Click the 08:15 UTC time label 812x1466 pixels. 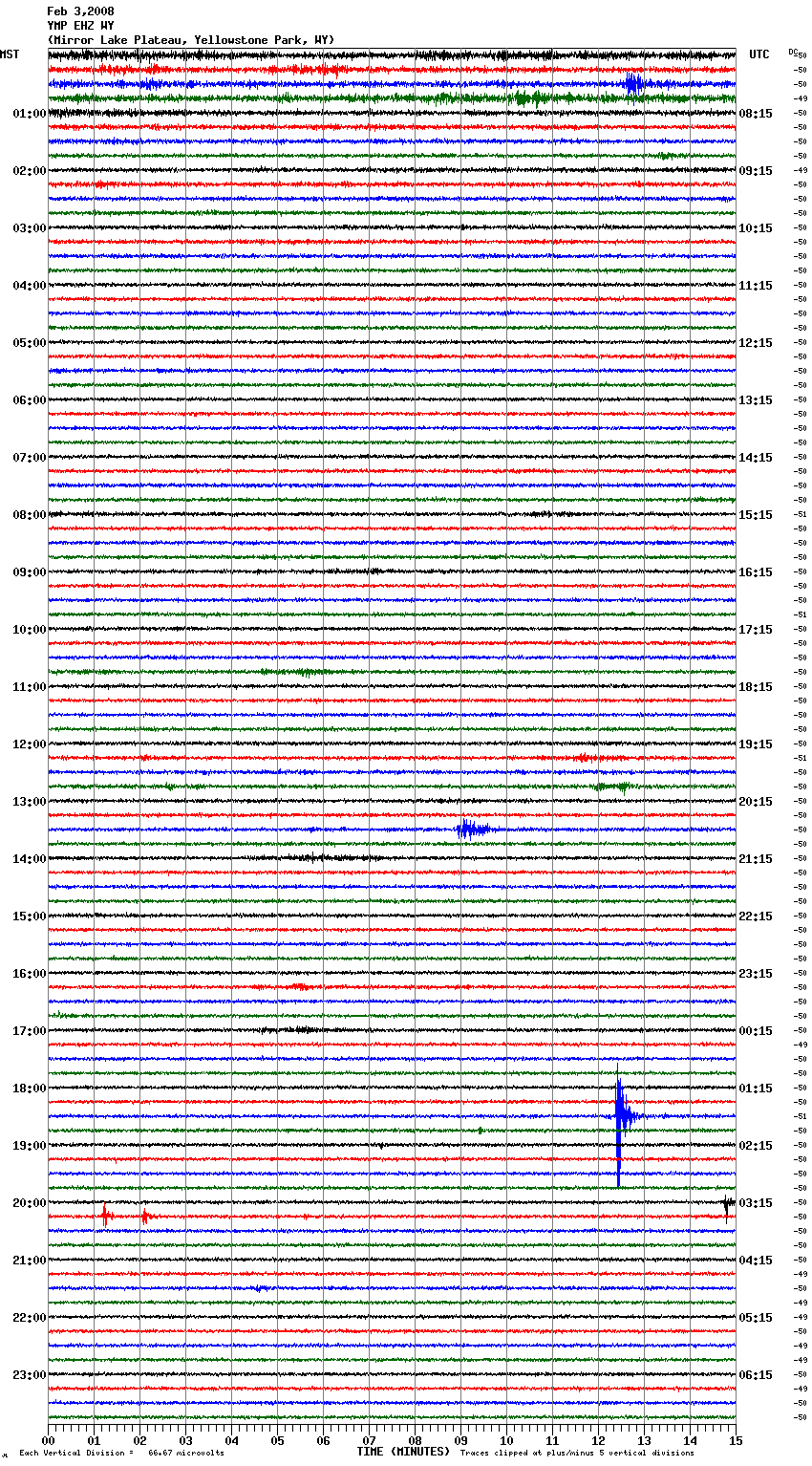(756, 114)
